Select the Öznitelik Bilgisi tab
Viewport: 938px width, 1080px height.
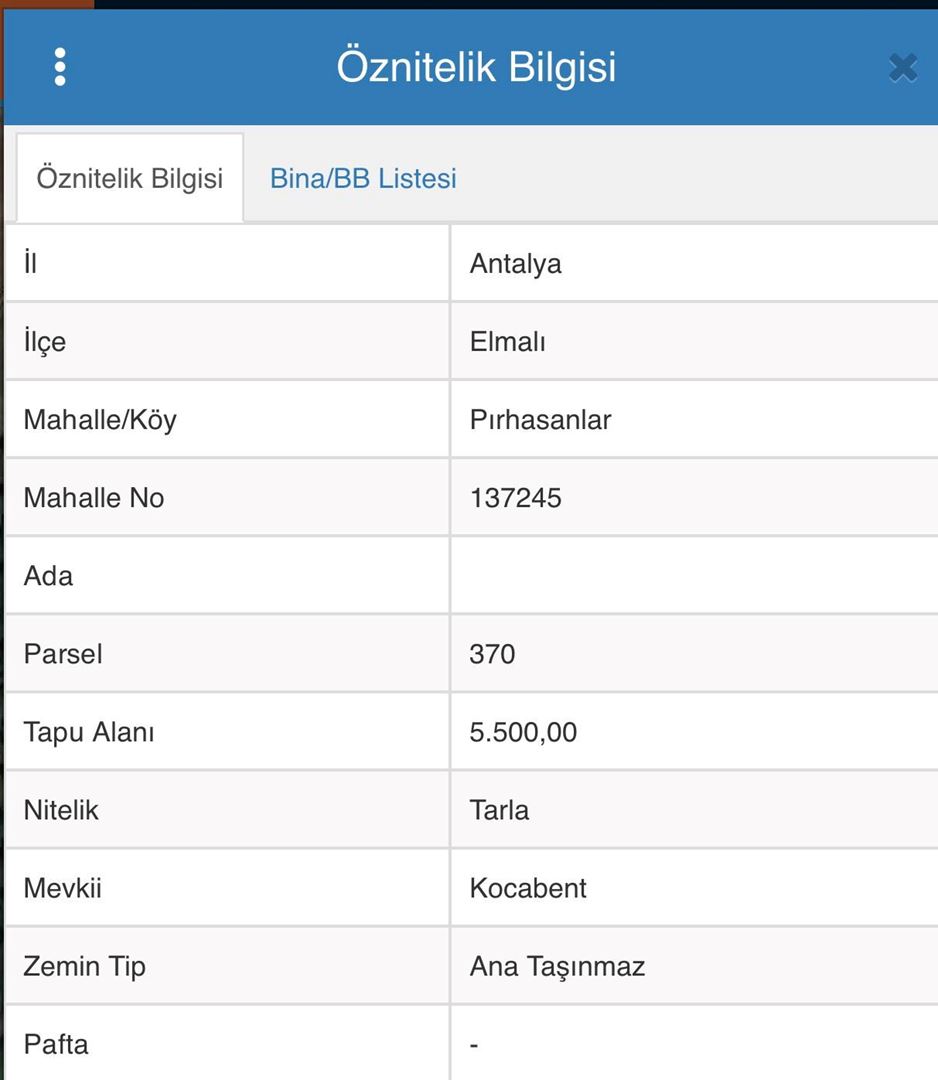(130, 179)
